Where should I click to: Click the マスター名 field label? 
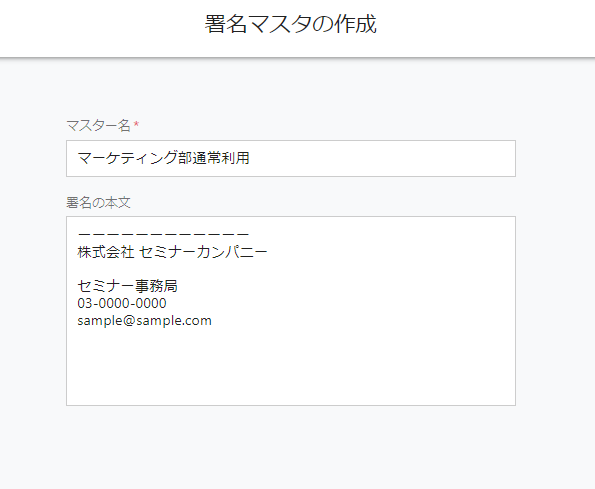click(98, 125)
